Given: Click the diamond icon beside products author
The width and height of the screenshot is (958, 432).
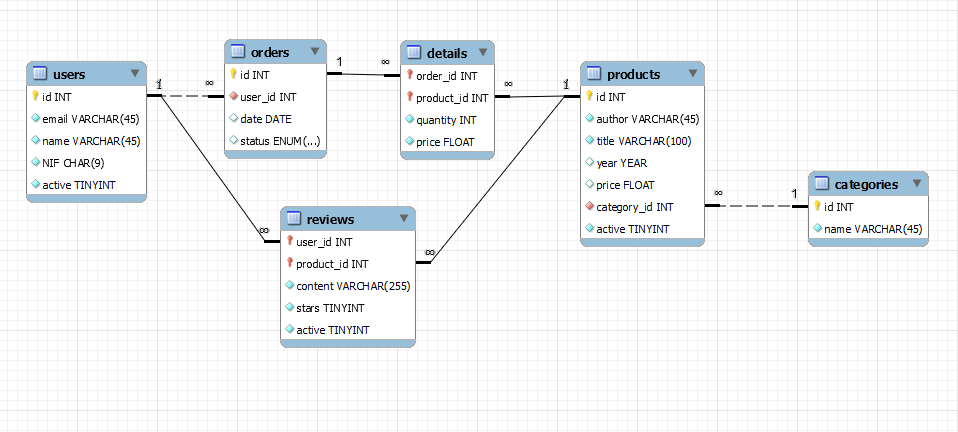Looking at the screenshot, I should pos(589,119).
